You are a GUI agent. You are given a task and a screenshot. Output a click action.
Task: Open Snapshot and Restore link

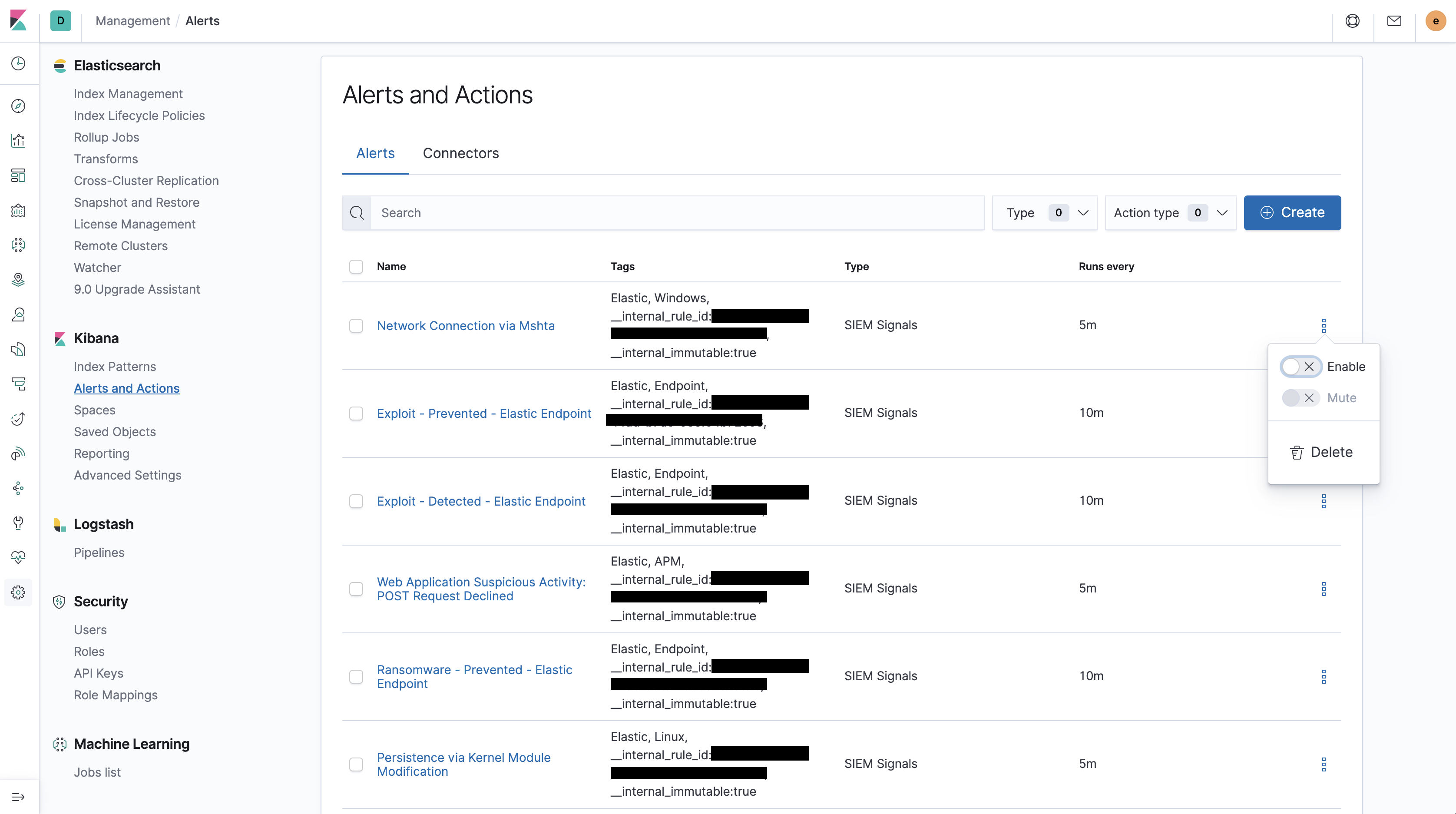pyautogui.click(x=137, y=202)
